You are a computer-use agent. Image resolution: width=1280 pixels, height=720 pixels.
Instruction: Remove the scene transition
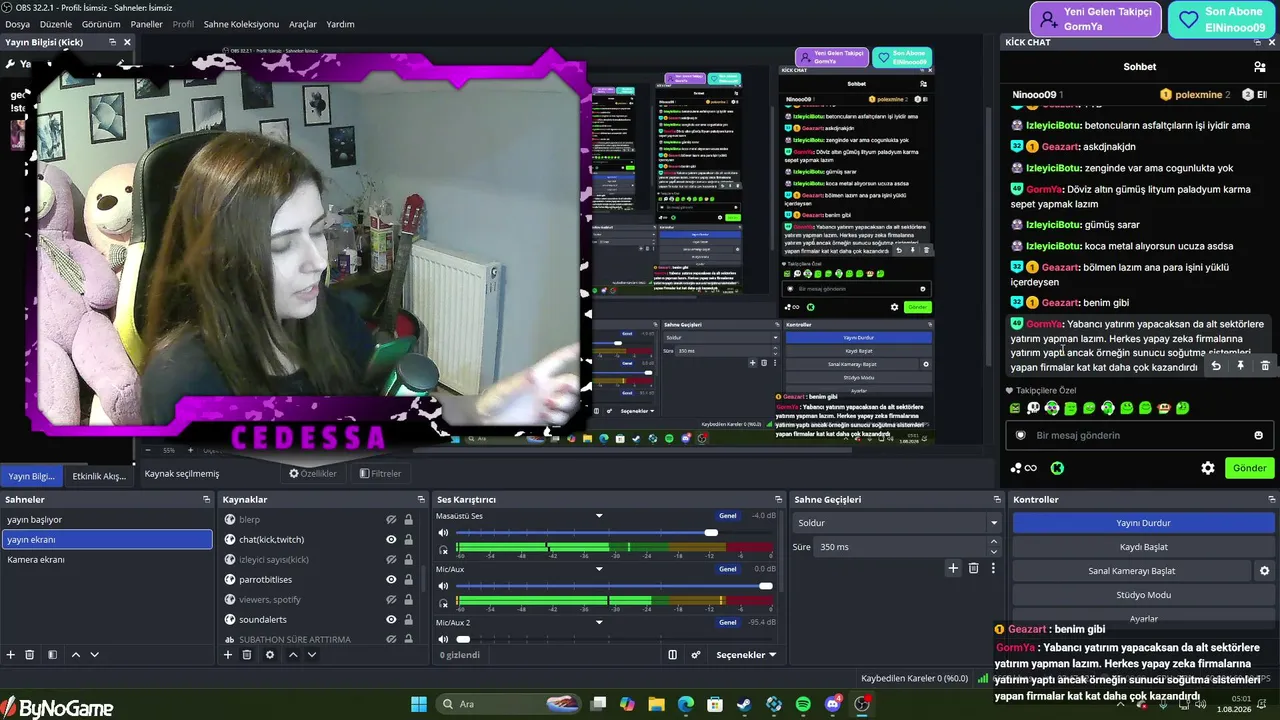pyautogui.click(x=973, y=568)
